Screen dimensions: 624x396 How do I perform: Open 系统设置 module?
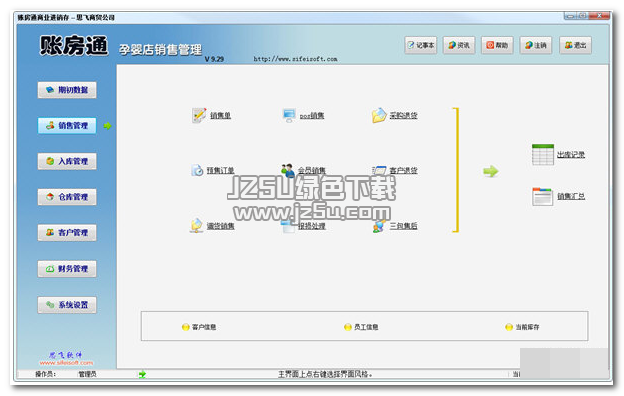(67, 305)
